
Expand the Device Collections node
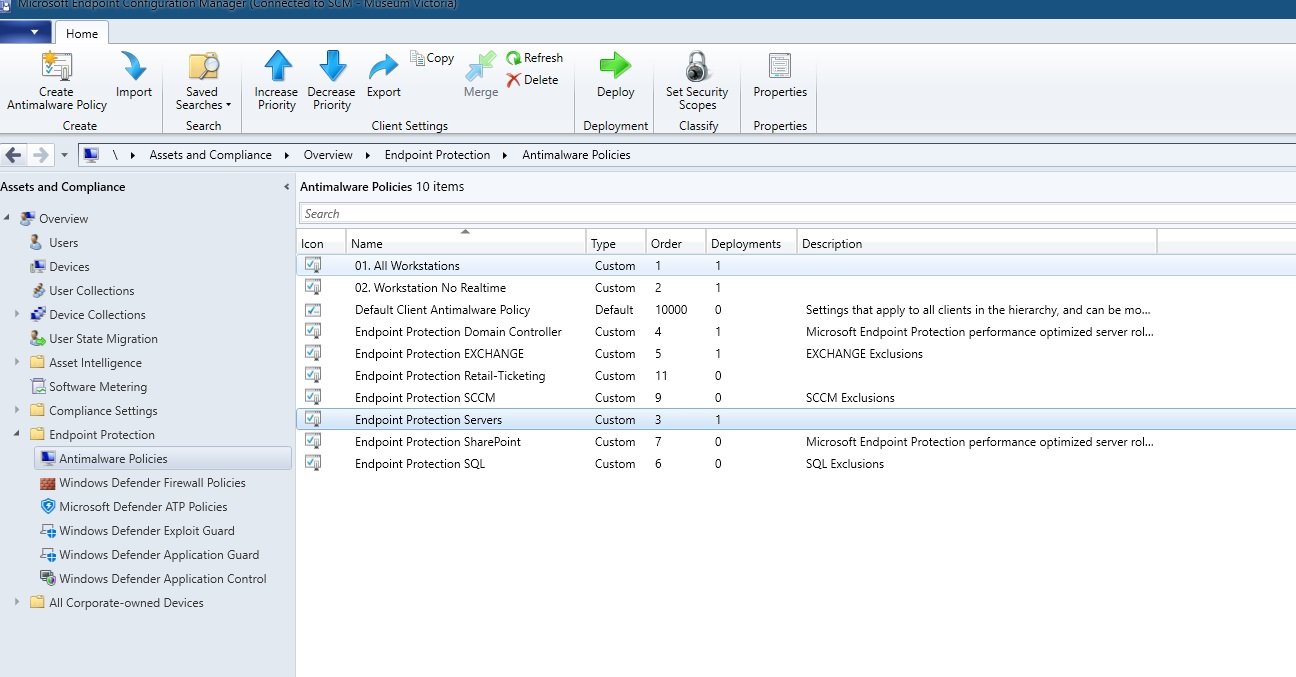click(x=17, y=315)
